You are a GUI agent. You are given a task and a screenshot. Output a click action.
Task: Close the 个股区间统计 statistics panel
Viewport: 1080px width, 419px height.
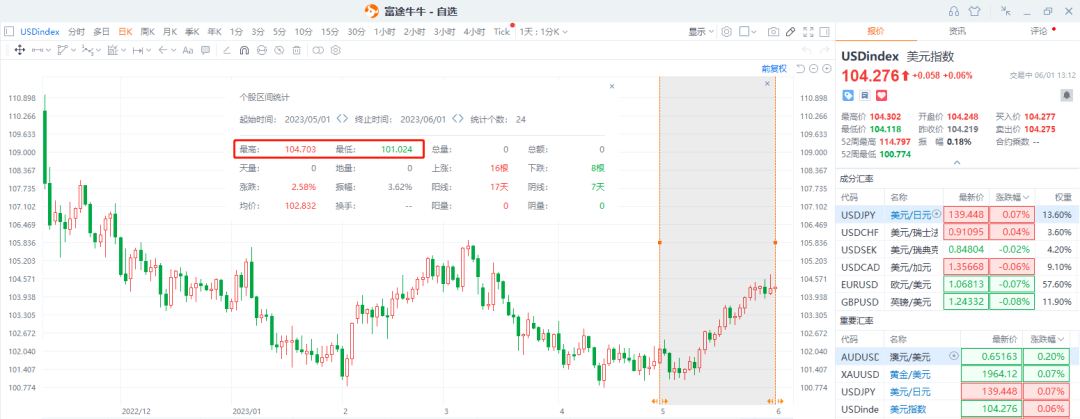pyautogui.click(x=612, y=87)
